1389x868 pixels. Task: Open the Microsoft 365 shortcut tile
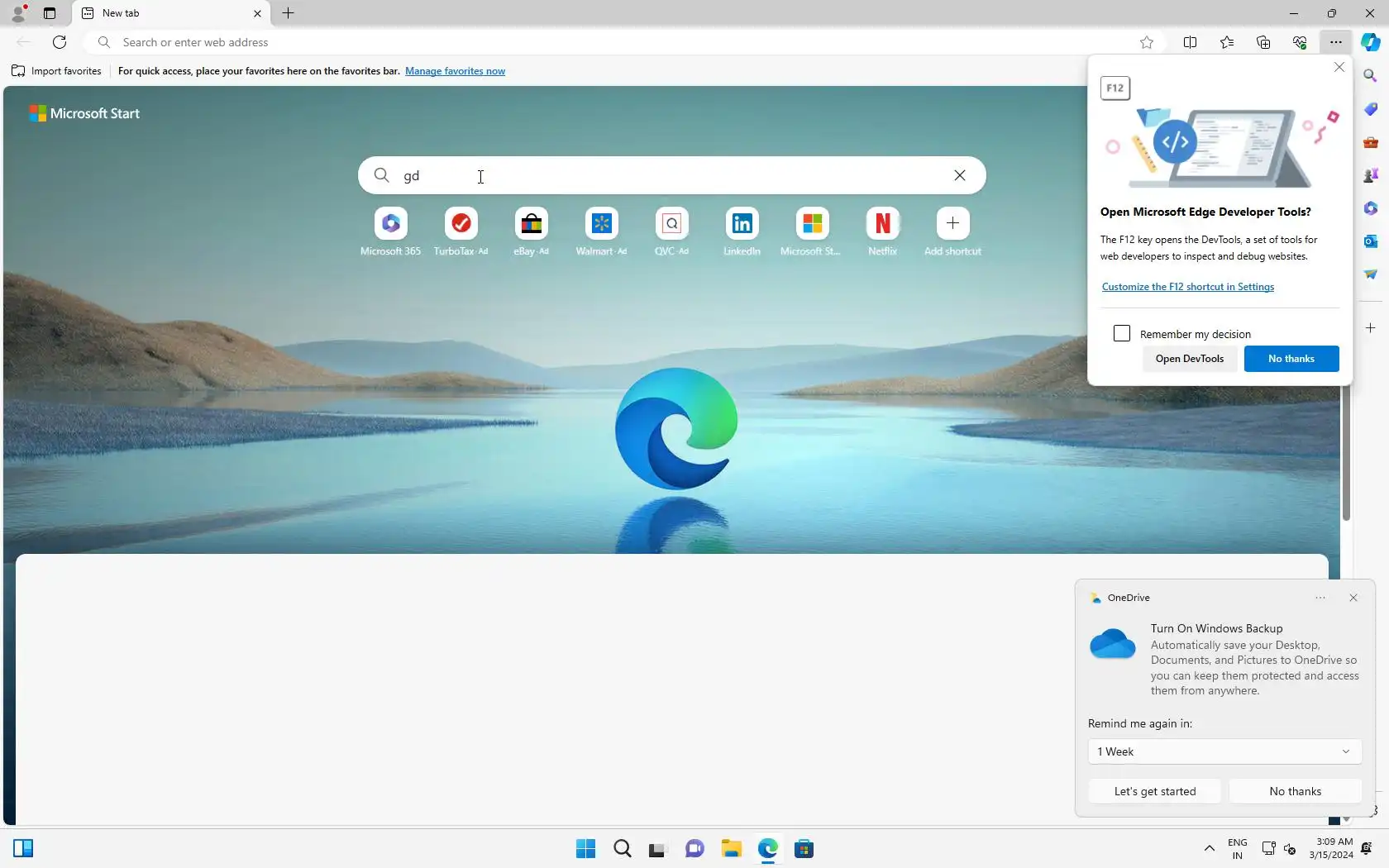390,223
